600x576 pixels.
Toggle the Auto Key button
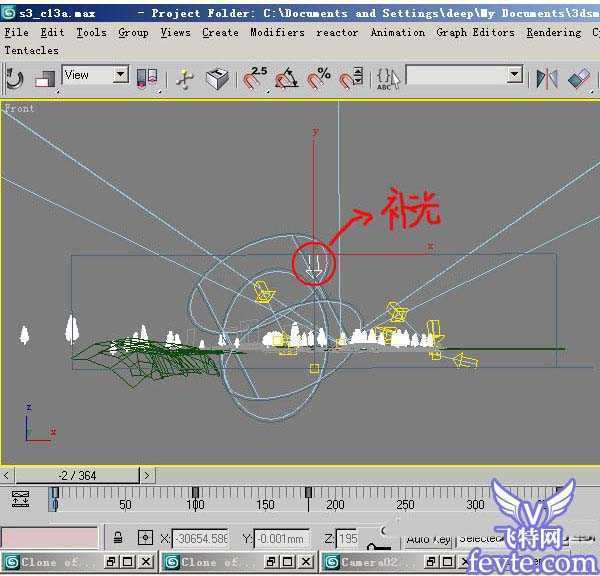pos(428,540)
